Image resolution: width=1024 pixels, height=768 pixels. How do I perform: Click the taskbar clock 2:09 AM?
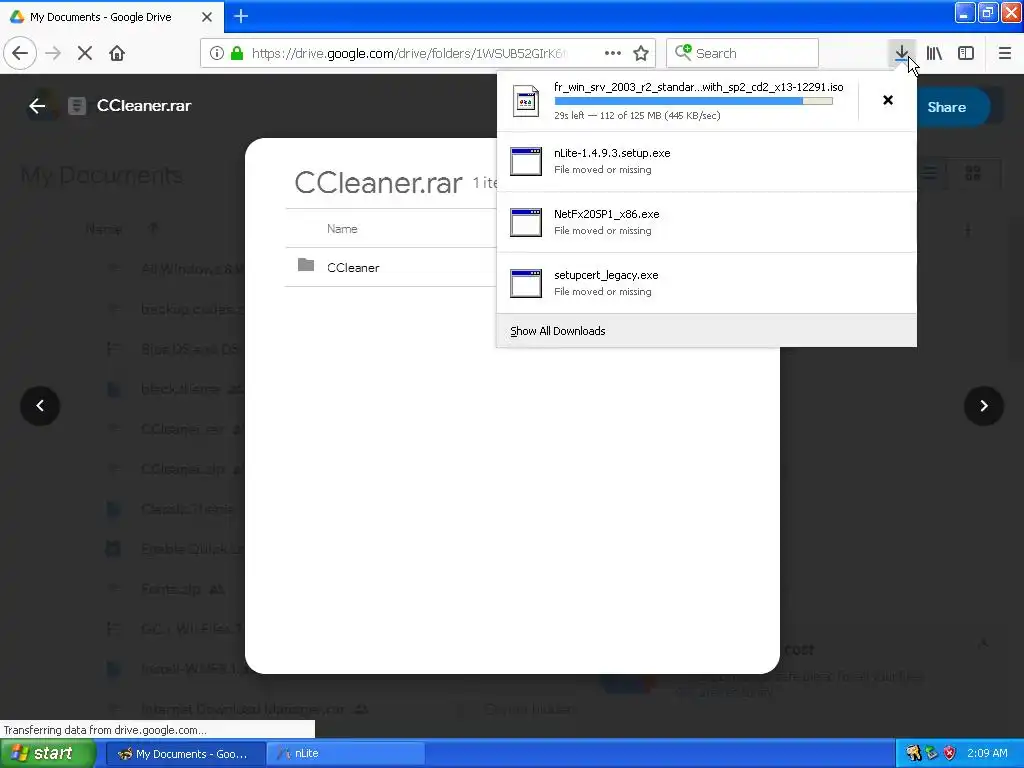(x=987, y=753)
